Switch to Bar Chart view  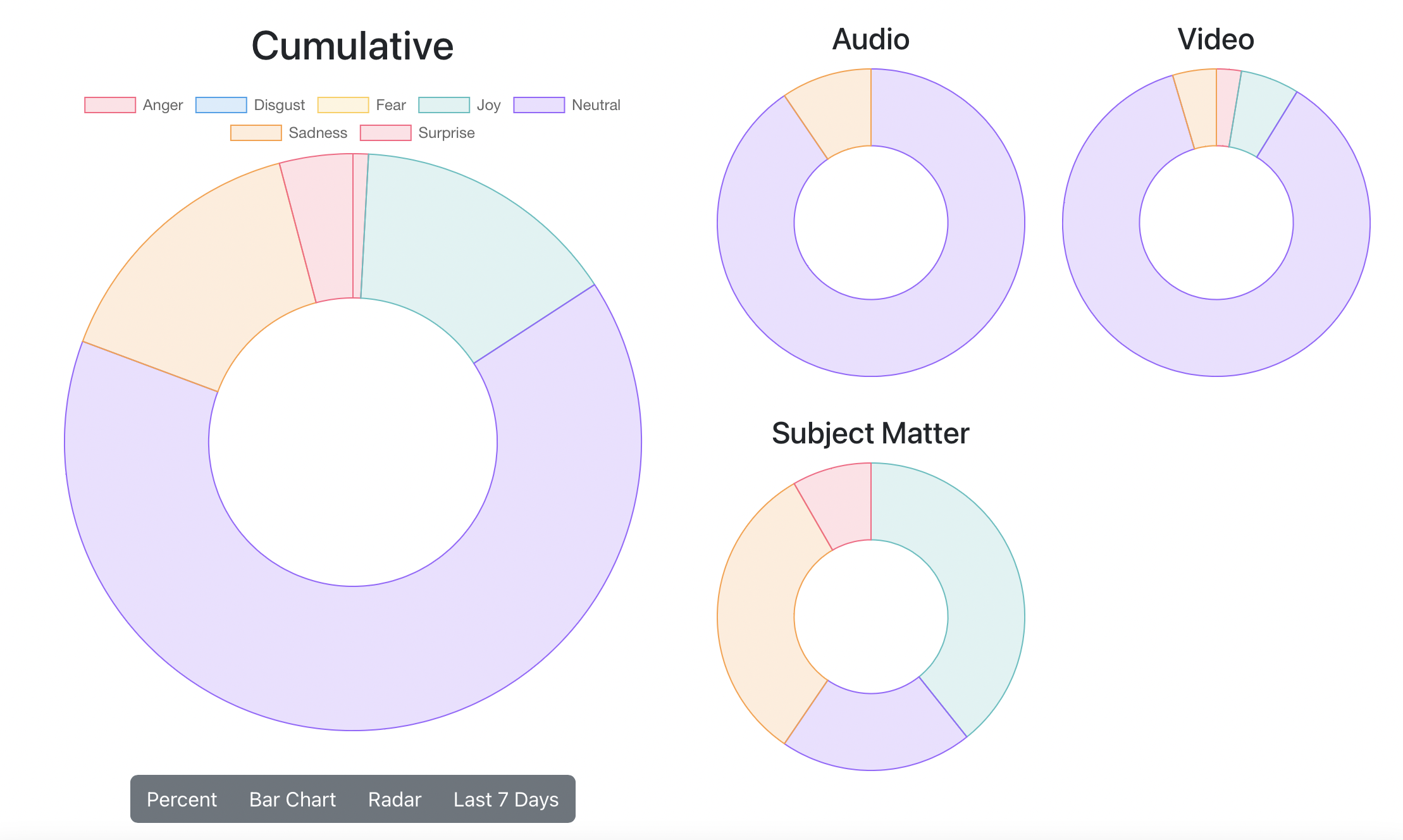[x=292, y=800]
